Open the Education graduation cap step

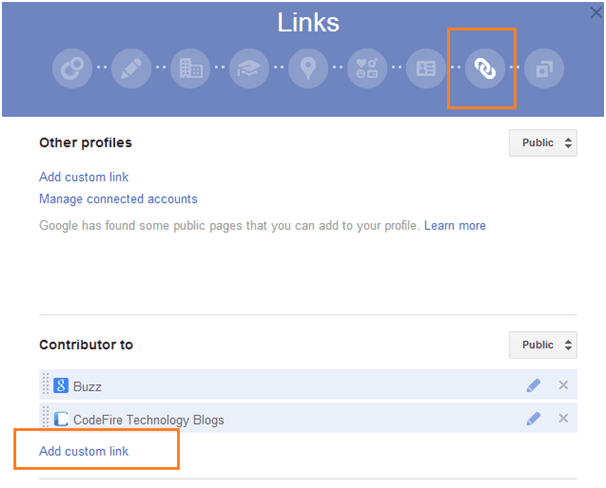[249, 68]
